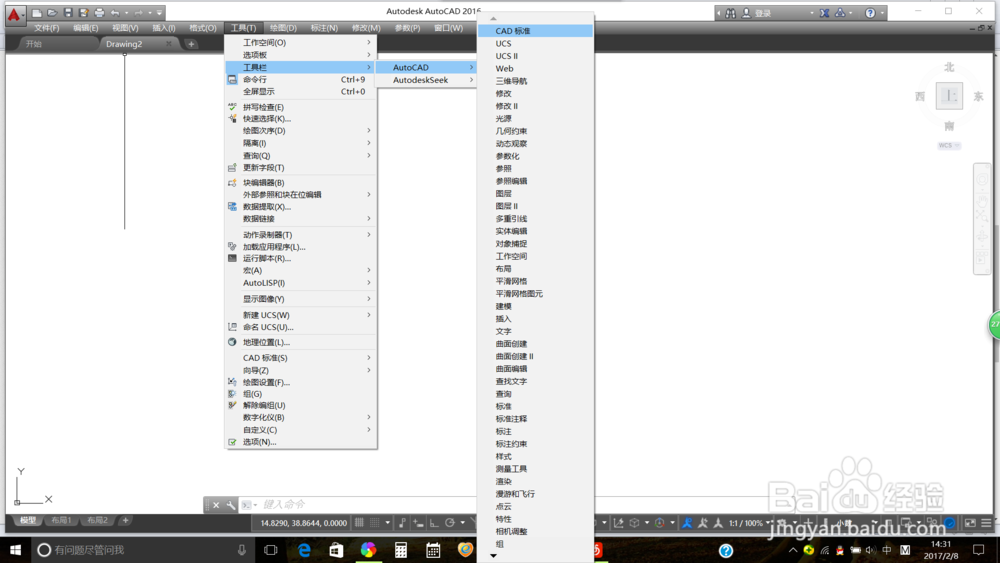Image resolution: width=1000 pixels, height=563 pixels.
Task: Click the Cortana search box on taskbar
Action: click(x=142, y=550)
